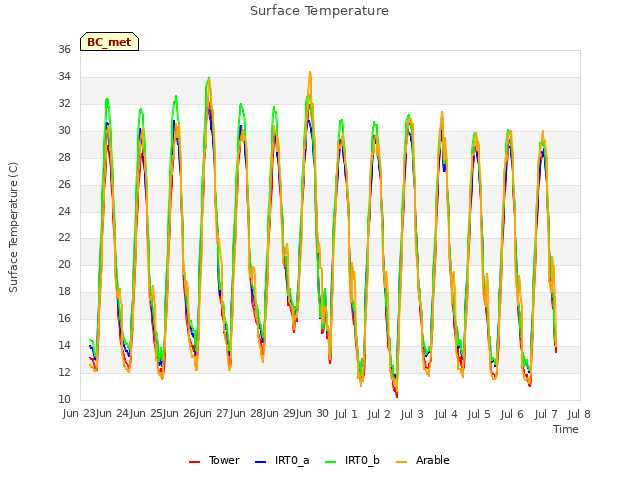640x480 pixels.
Task: Click the vertical axis label Surface Temperature (C)
Action: [13, 227]
